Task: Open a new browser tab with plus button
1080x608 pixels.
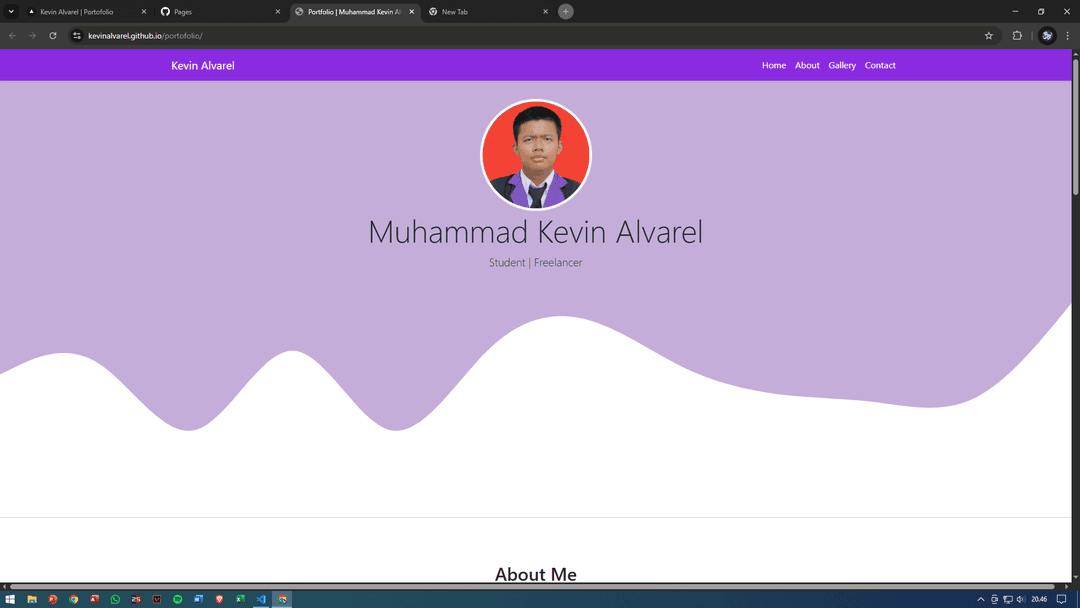Action: [566, 12]
